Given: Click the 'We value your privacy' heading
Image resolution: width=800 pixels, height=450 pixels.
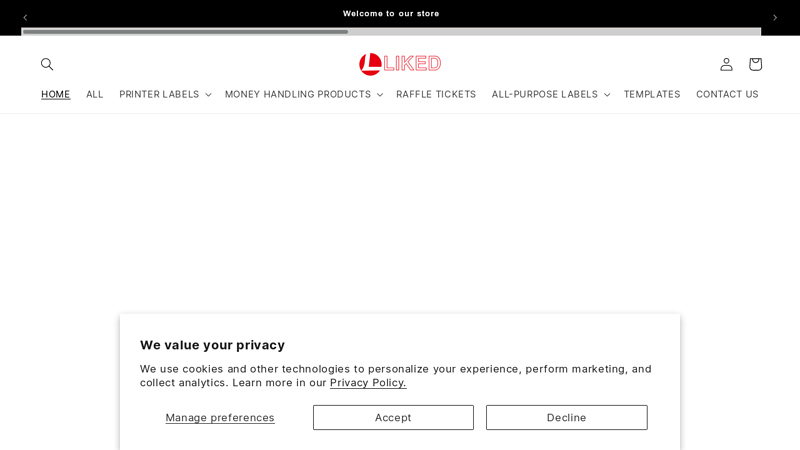Looking at the screenshot, I should click(212, 345).
